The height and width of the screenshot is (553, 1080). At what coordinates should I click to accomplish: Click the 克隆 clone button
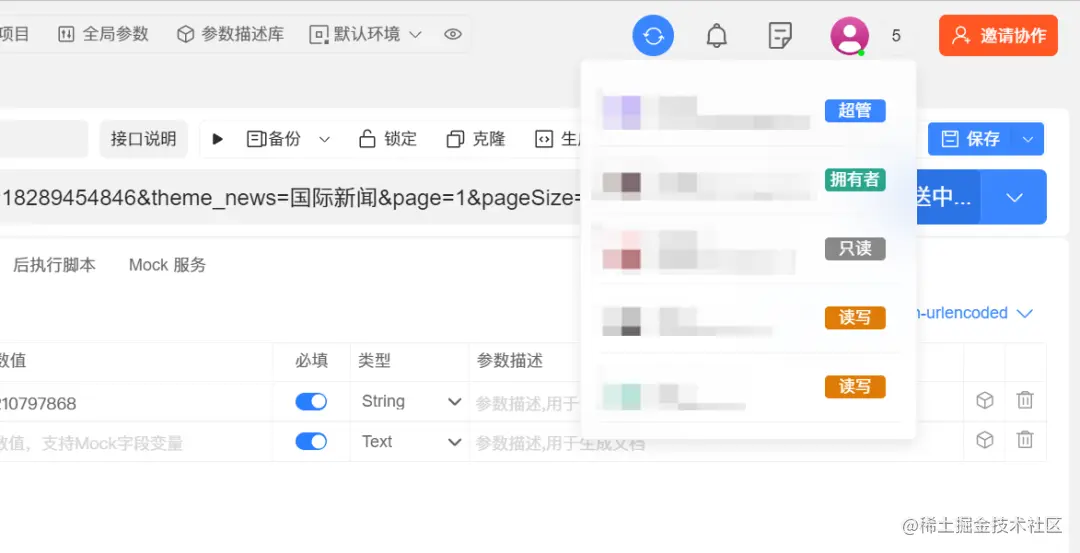pos(476,139)
